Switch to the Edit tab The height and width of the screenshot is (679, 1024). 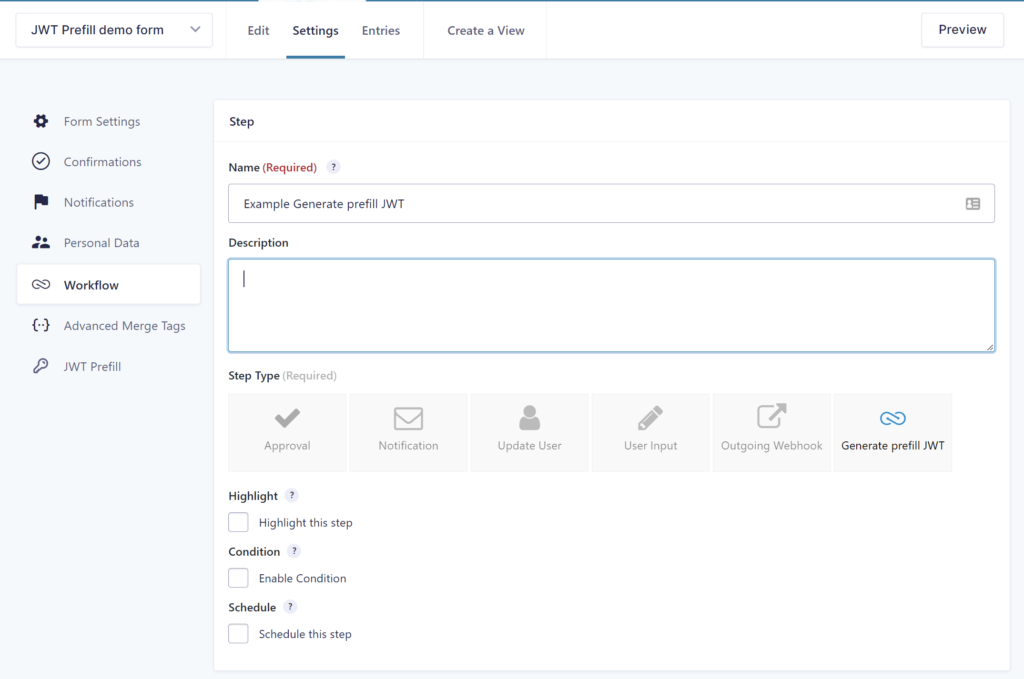(x=258, y=31)
